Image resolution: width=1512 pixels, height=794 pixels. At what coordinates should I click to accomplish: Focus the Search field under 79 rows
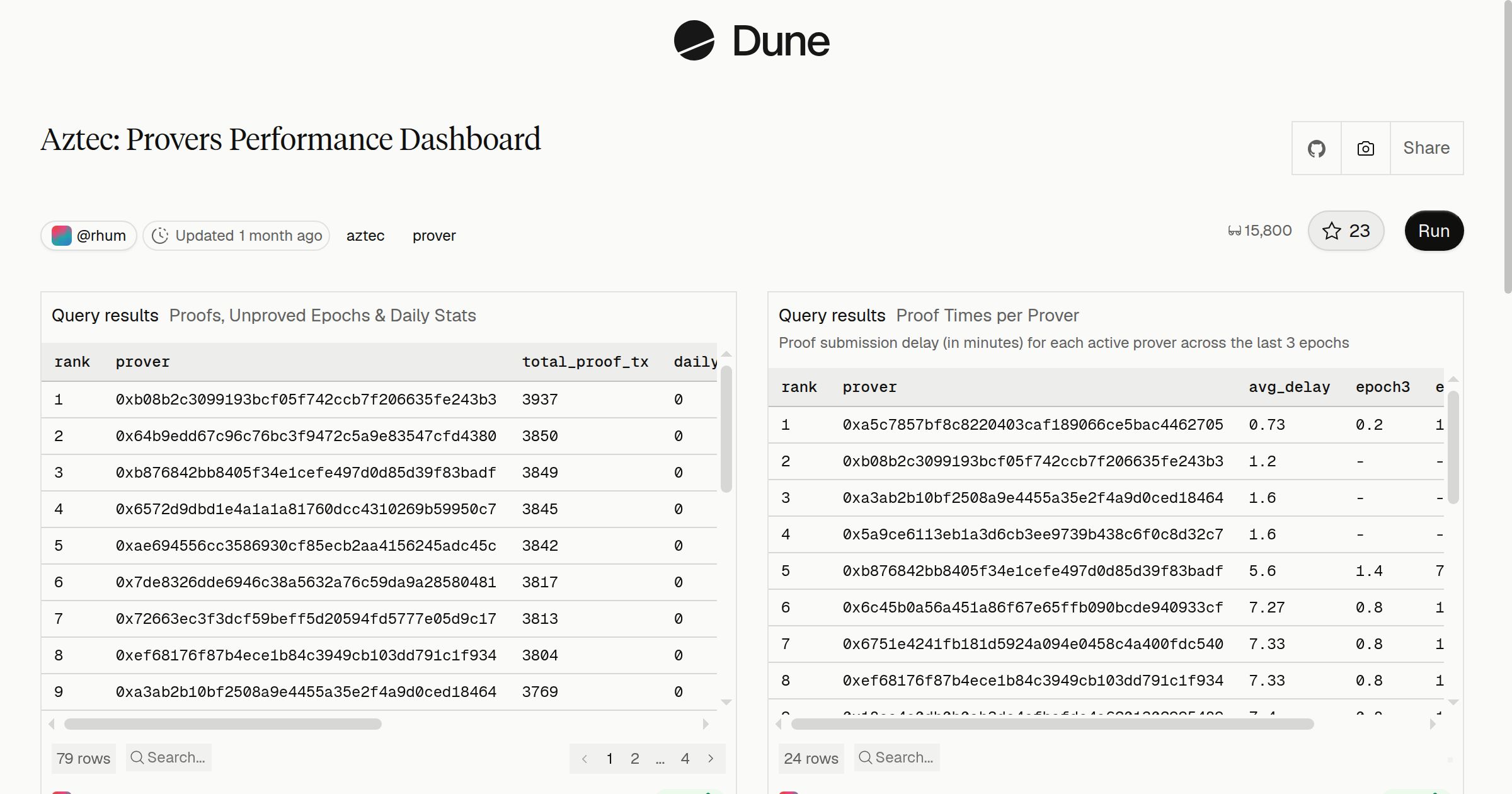click(x=168, y=757)
